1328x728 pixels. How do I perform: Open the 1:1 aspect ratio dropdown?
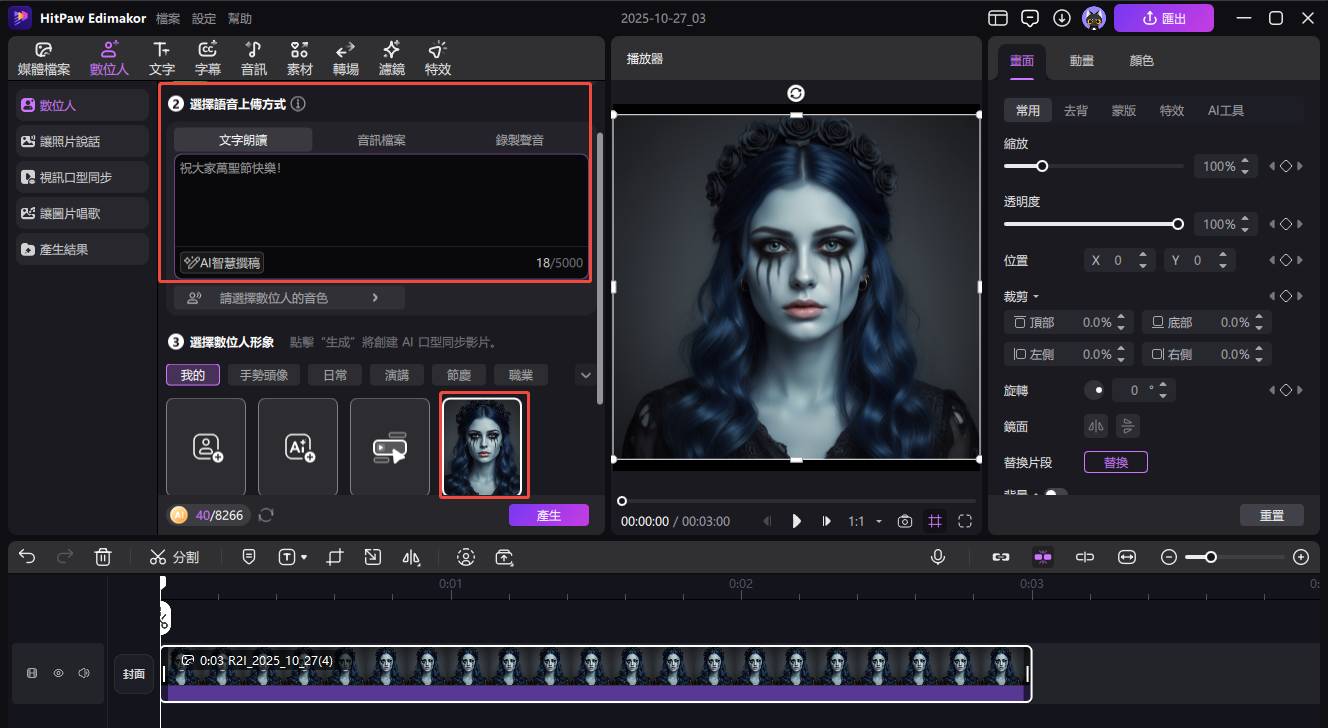[864, 521]
